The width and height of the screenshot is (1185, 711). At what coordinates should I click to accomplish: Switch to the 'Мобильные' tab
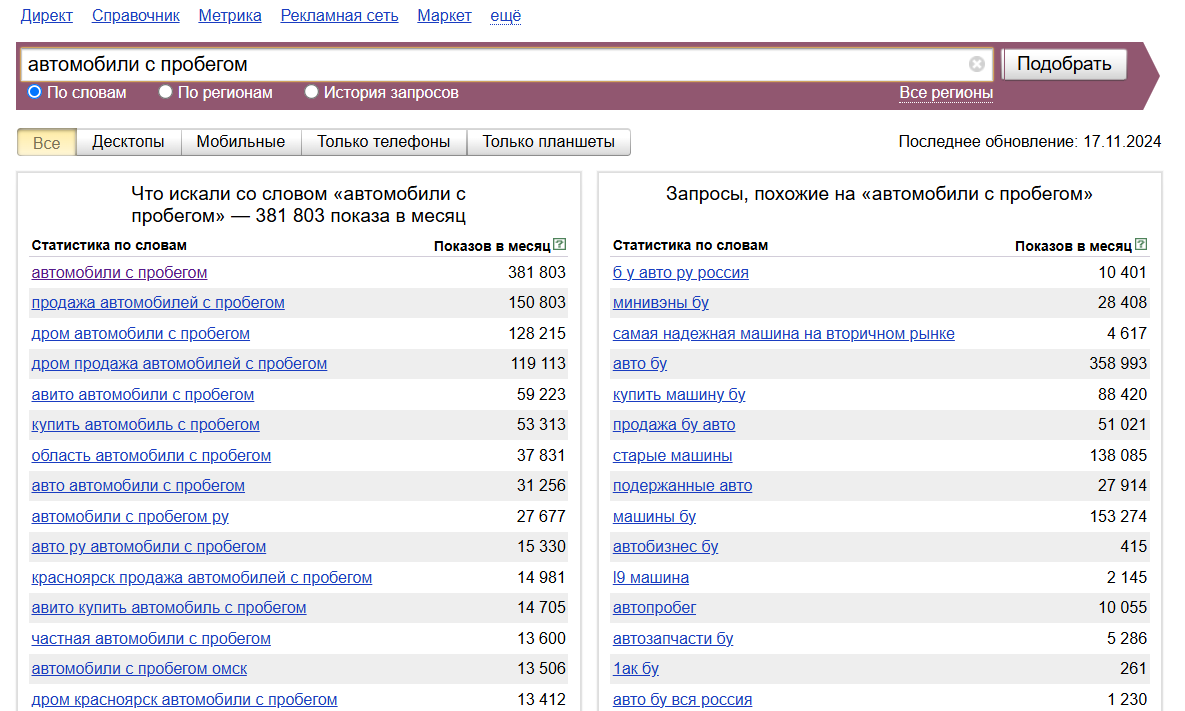click(x=241, y=142)
